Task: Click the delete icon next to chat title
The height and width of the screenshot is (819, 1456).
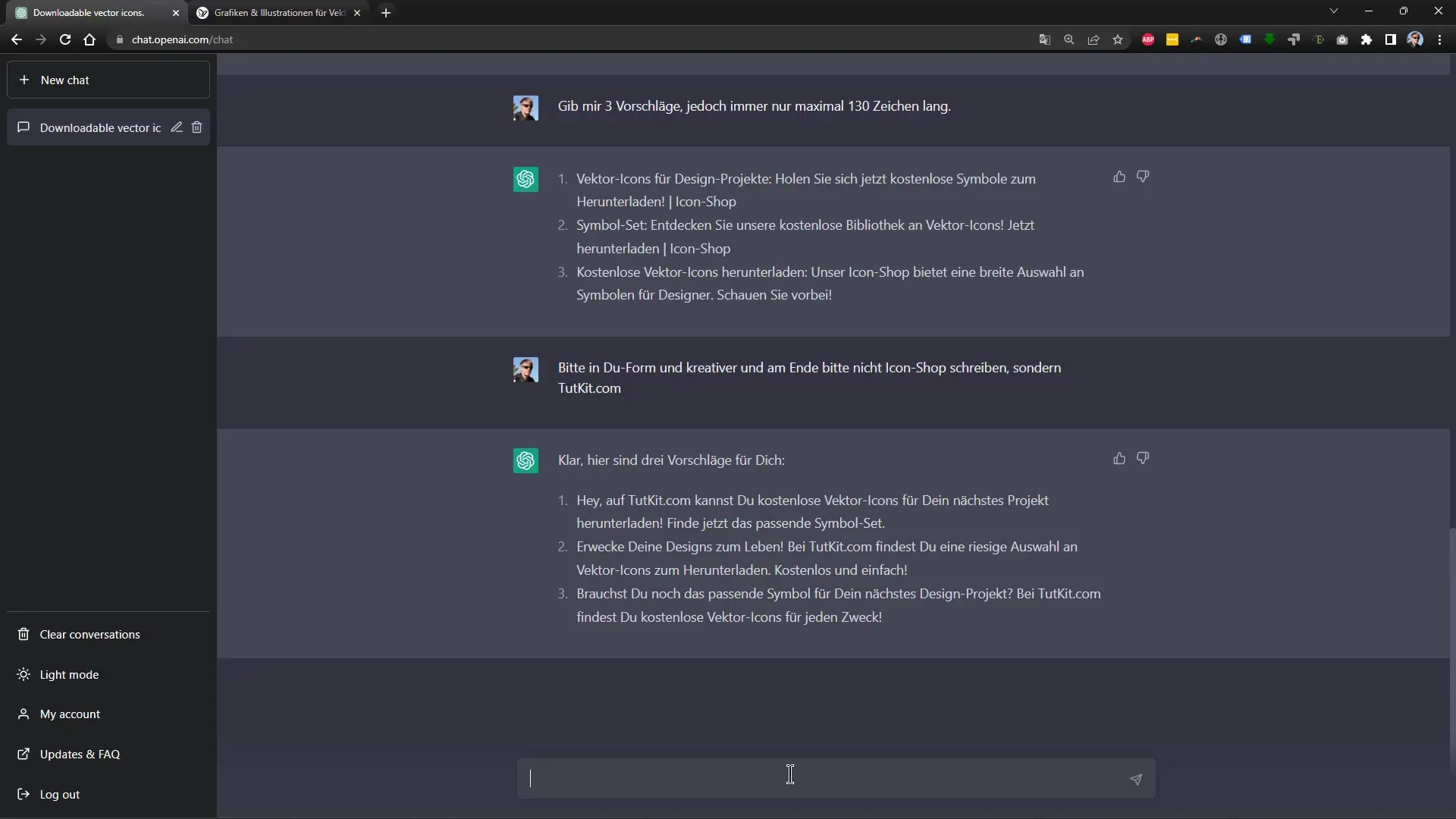Action: [x=197, y=127]
